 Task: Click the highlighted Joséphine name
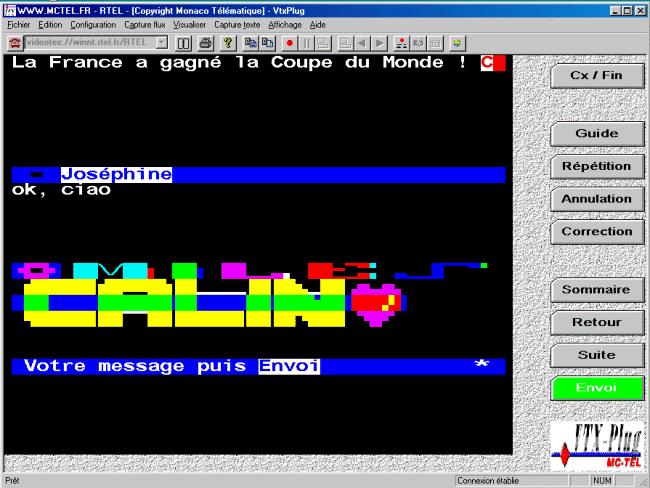tap(116, 175)
